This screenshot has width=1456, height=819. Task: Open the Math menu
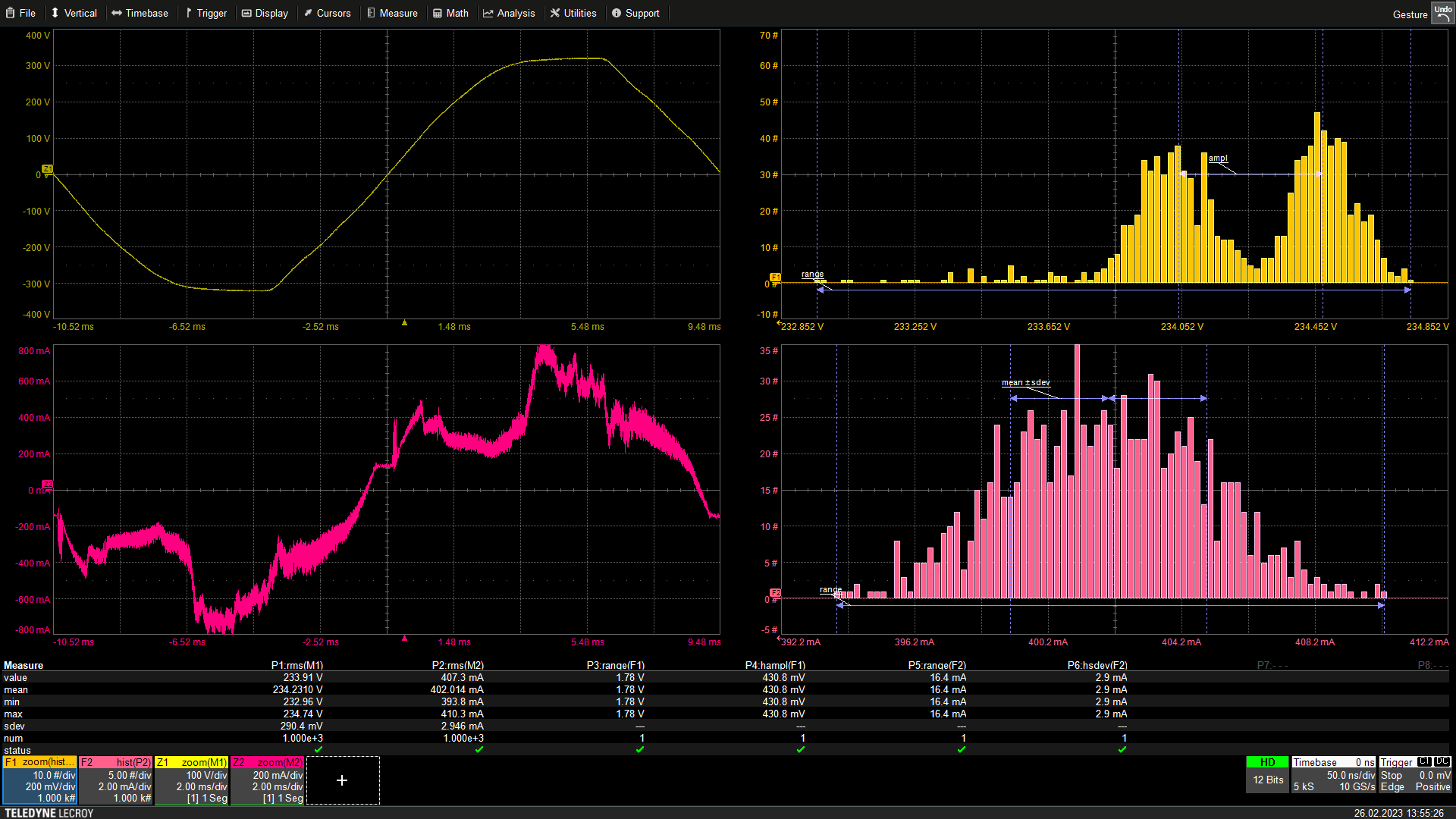(450, 13)
